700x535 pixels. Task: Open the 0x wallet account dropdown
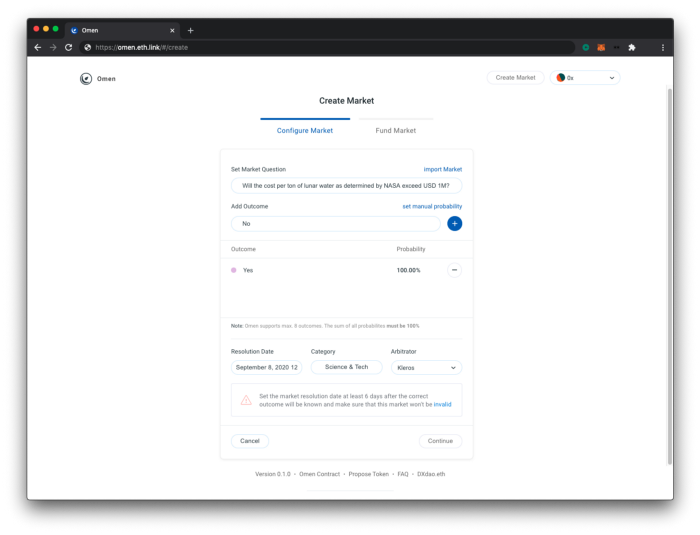(x=585, y=78)
